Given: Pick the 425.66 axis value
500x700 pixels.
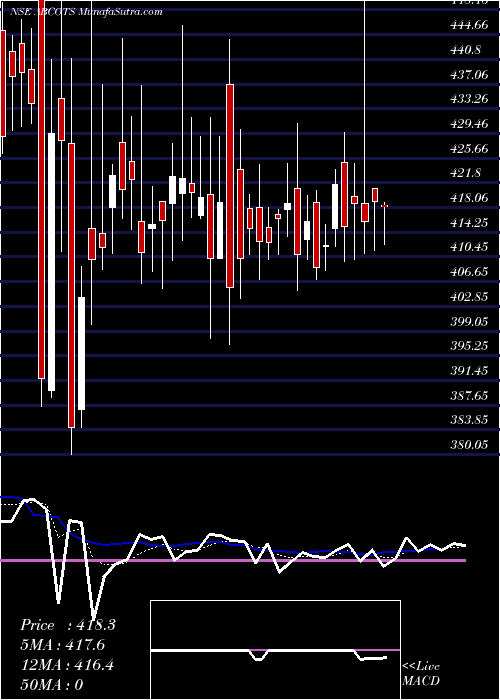Looking at the screenshot, I should coord(470,148).
